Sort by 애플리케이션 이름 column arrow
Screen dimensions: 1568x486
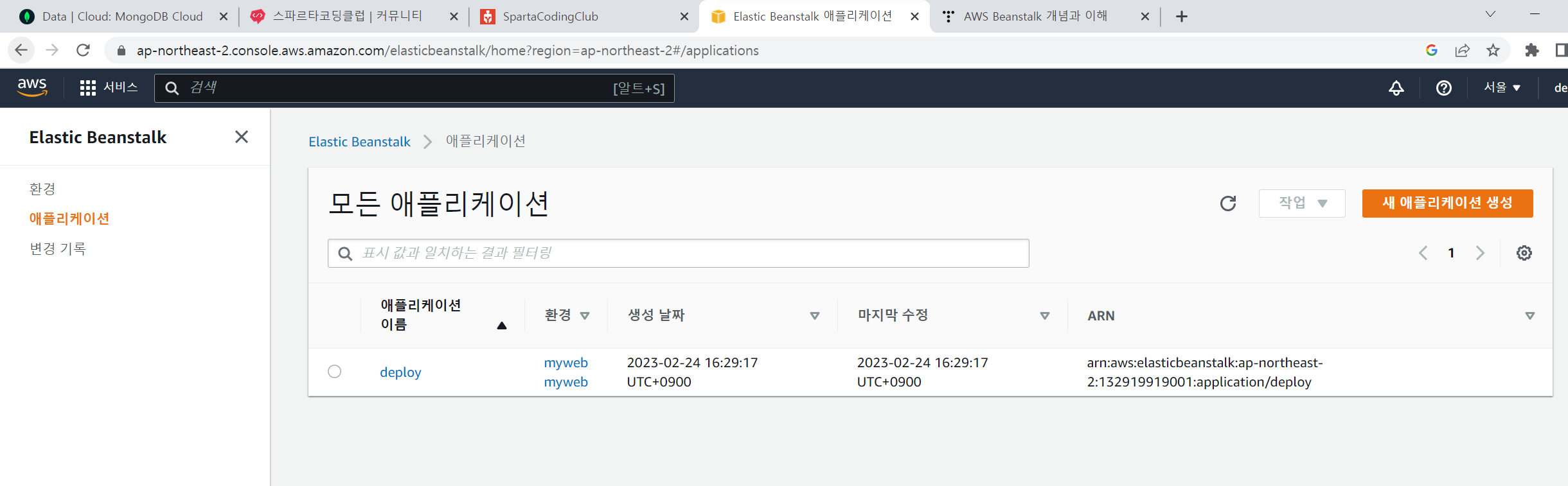(502, 325)
